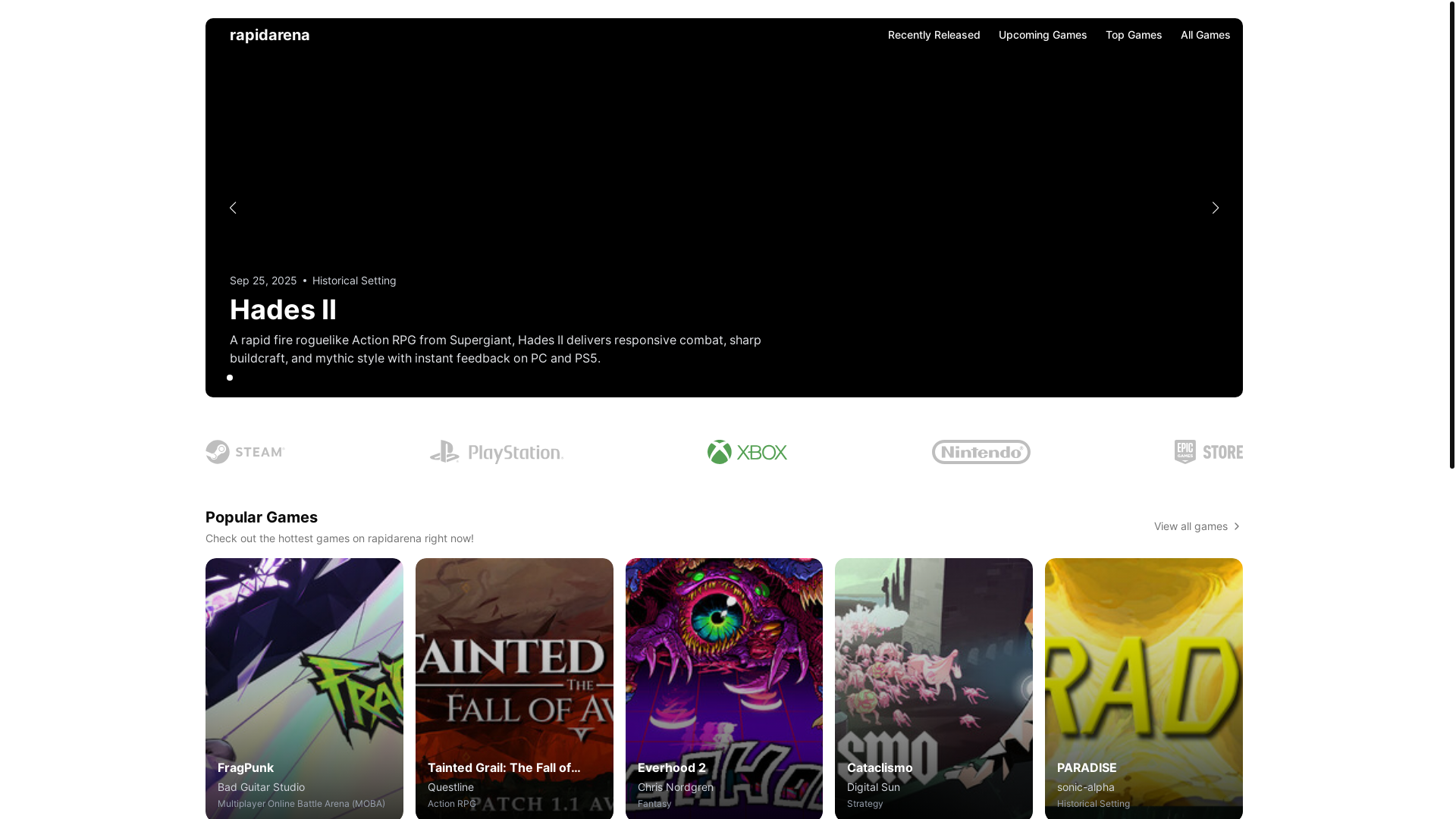
Task: Click Digital Sun developer name
Action: (873, 787)
